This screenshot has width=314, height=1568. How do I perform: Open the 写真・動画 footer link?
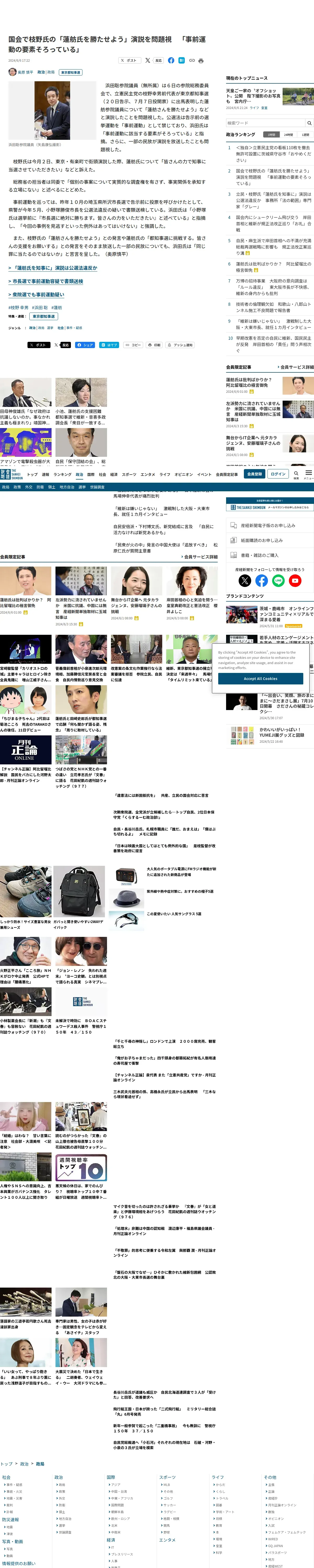[12, 1541]
